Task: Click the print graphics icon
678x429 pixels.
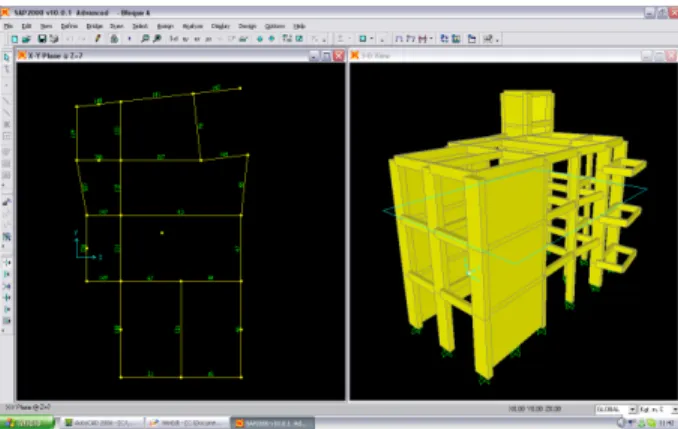Action: pos(54,39)
